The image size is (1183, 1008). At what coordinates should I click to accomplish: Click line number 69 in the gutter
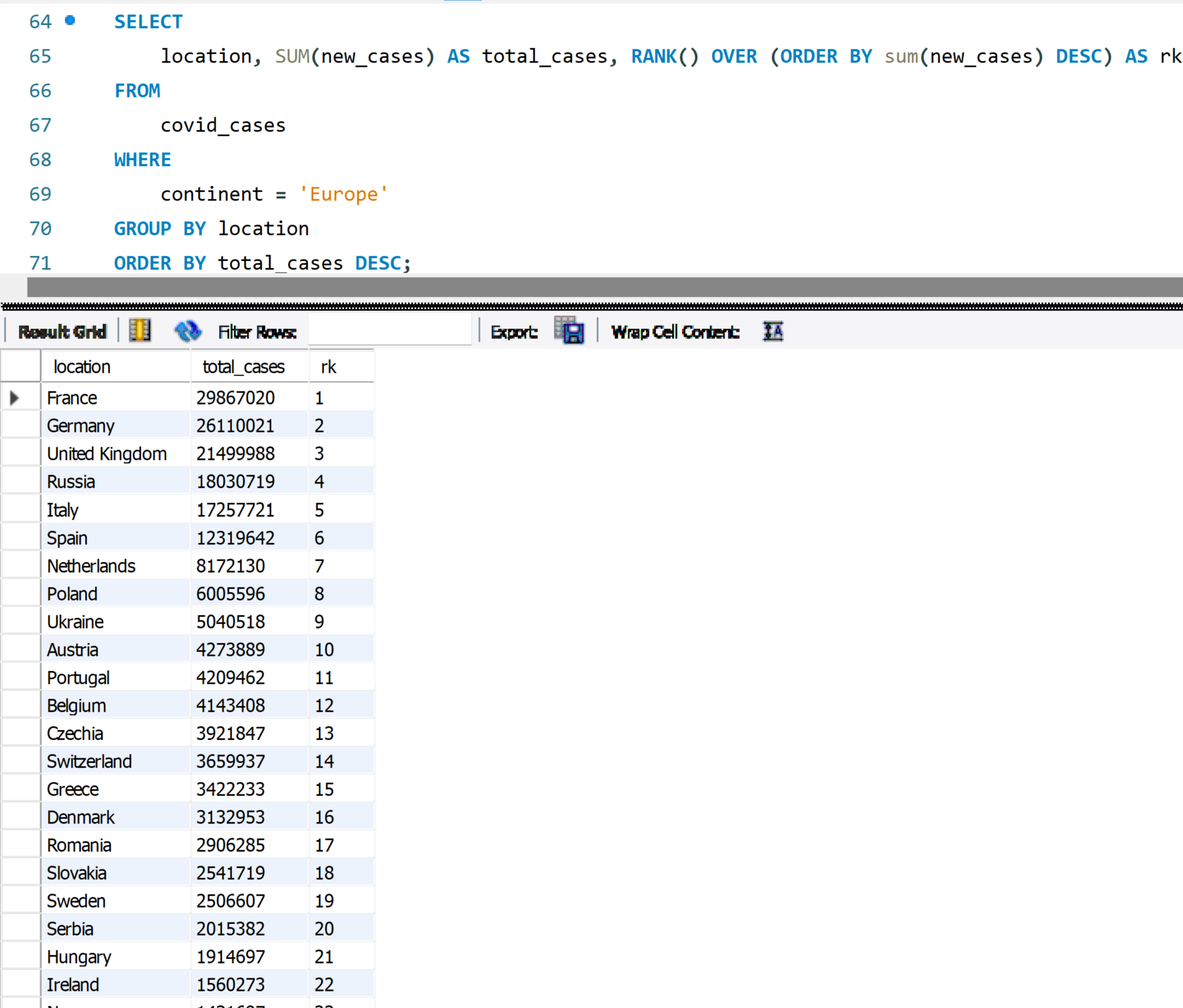(x=40, y=194)
